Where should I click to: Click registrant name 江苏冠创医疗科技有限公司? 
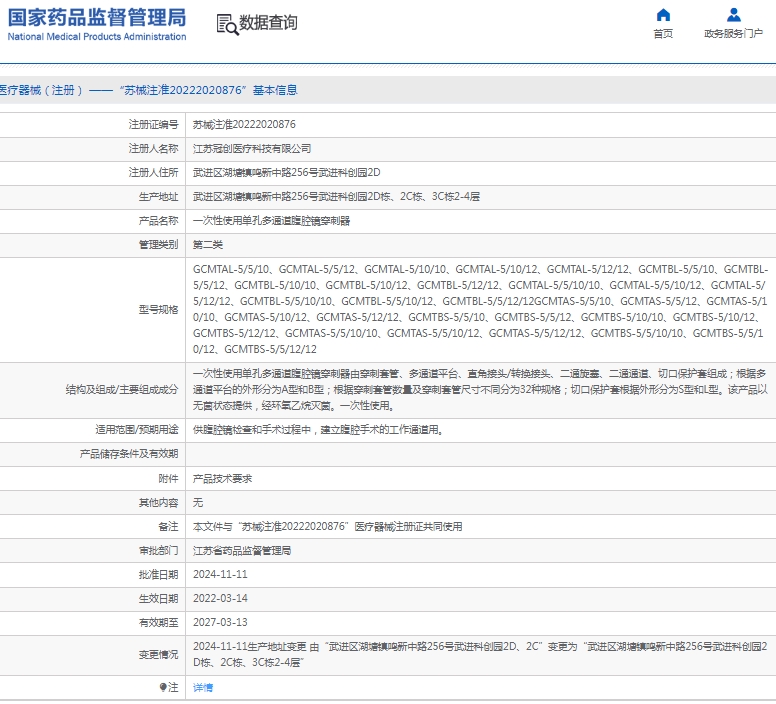252,148
